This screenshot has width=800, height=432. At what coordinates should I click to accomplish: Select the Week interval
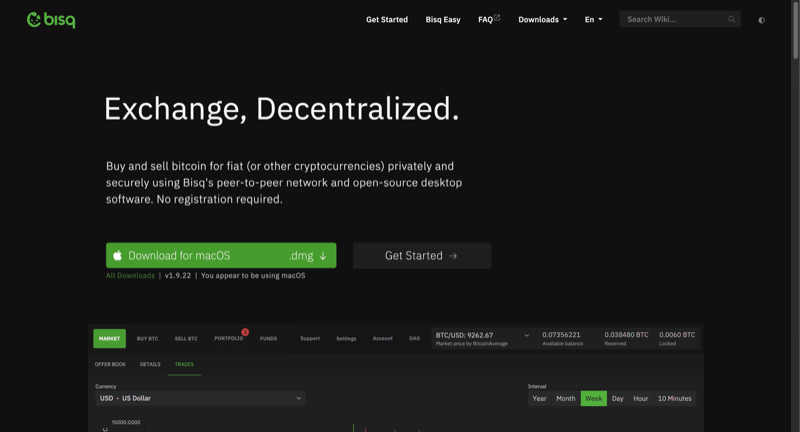(x=593, y=398)
